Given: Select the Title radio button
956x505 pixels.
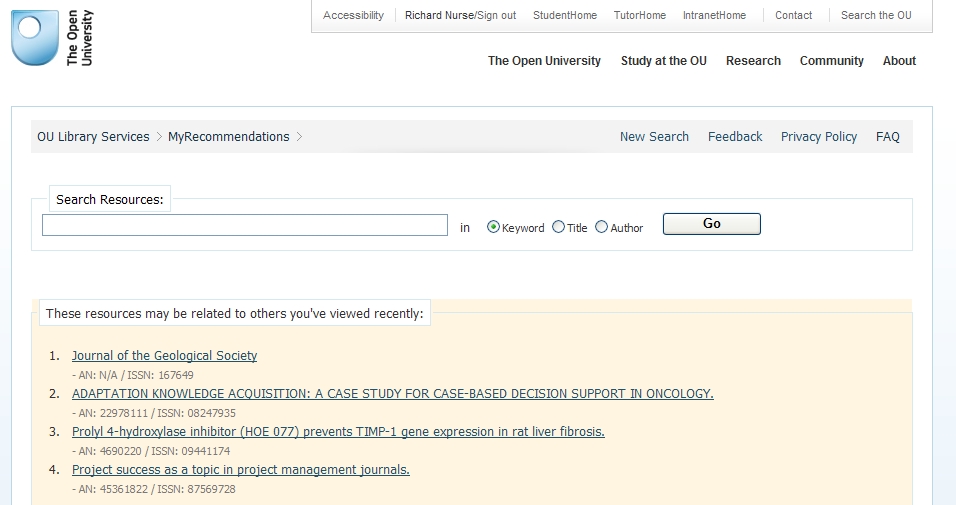Looking at the screenshot, I should (x=558, y=227).
